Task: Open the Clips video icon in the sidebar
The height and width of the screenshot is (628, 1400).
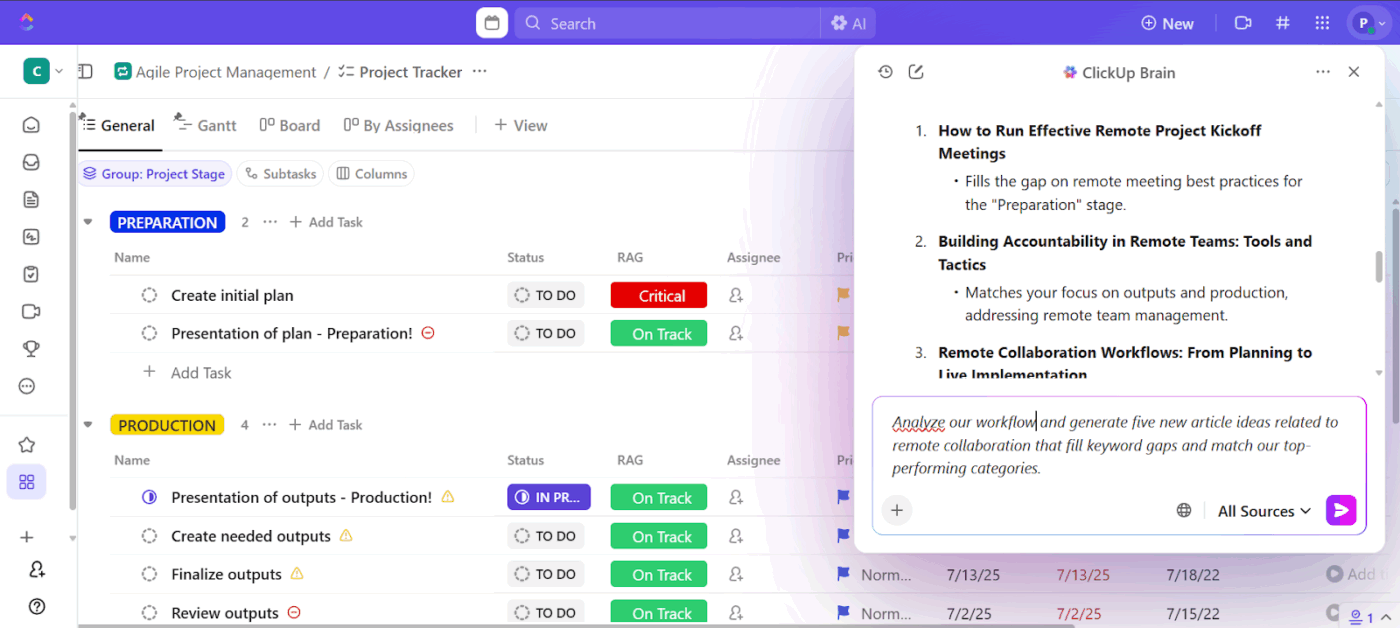Action: pos(30,311)
